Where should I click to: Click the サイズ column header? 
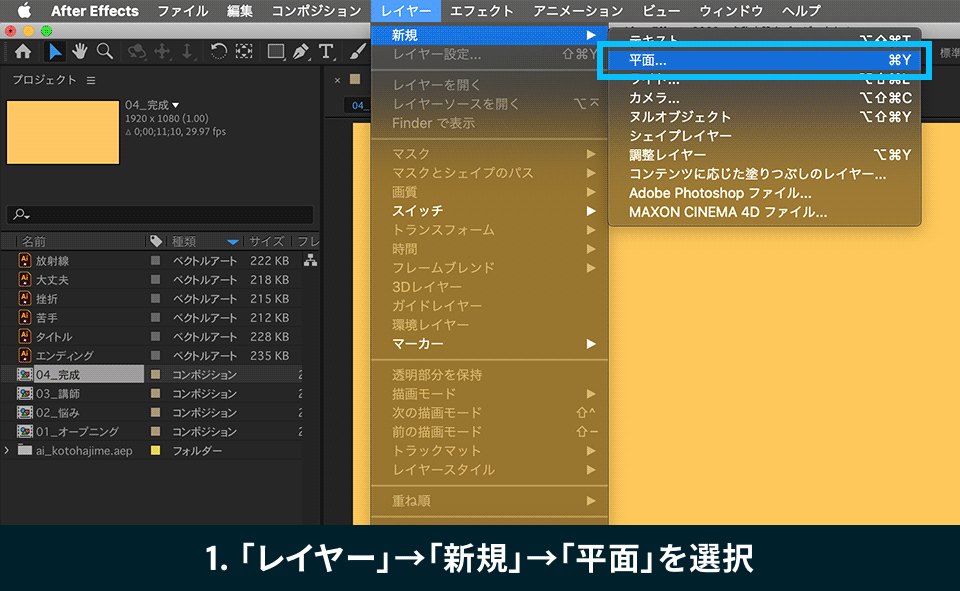[x=266, y=241]
